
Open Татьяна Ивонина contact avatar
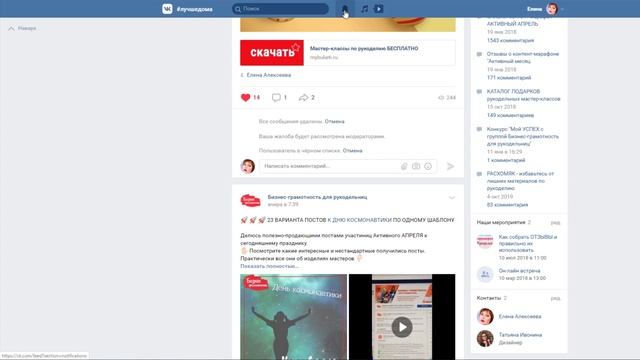[485, 338]
